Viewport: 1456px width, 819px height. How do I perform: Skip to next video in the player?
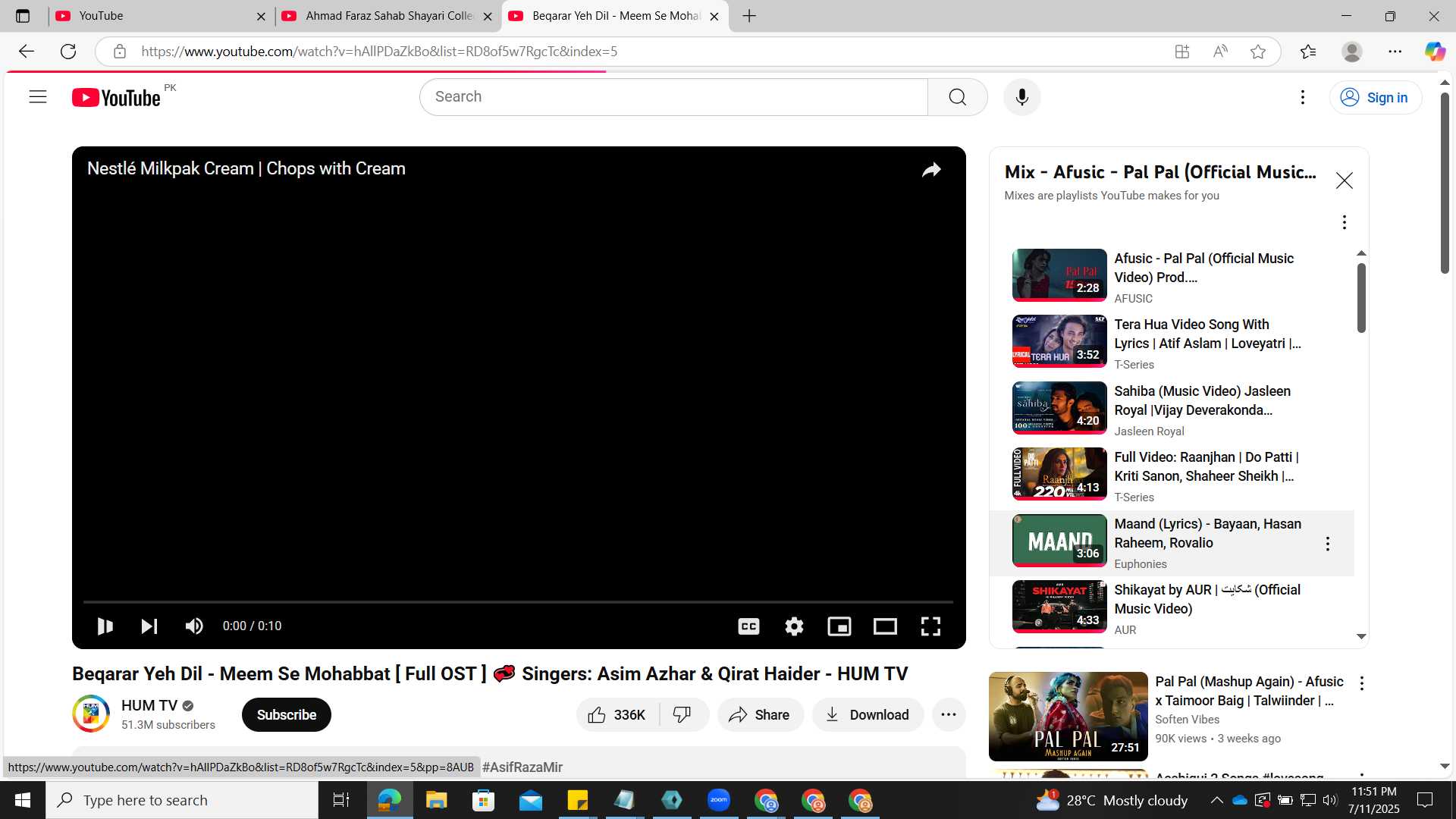(x=149, y=626)
